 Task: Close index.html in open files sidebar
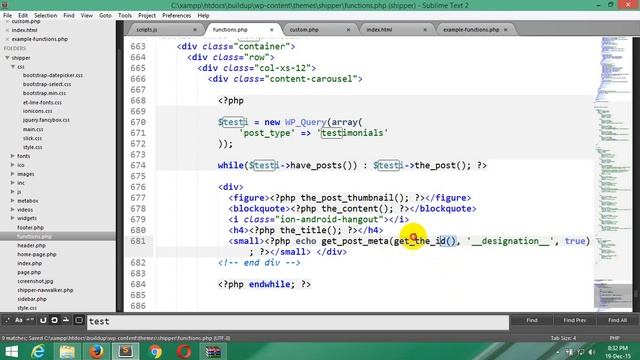pos(7,30)
